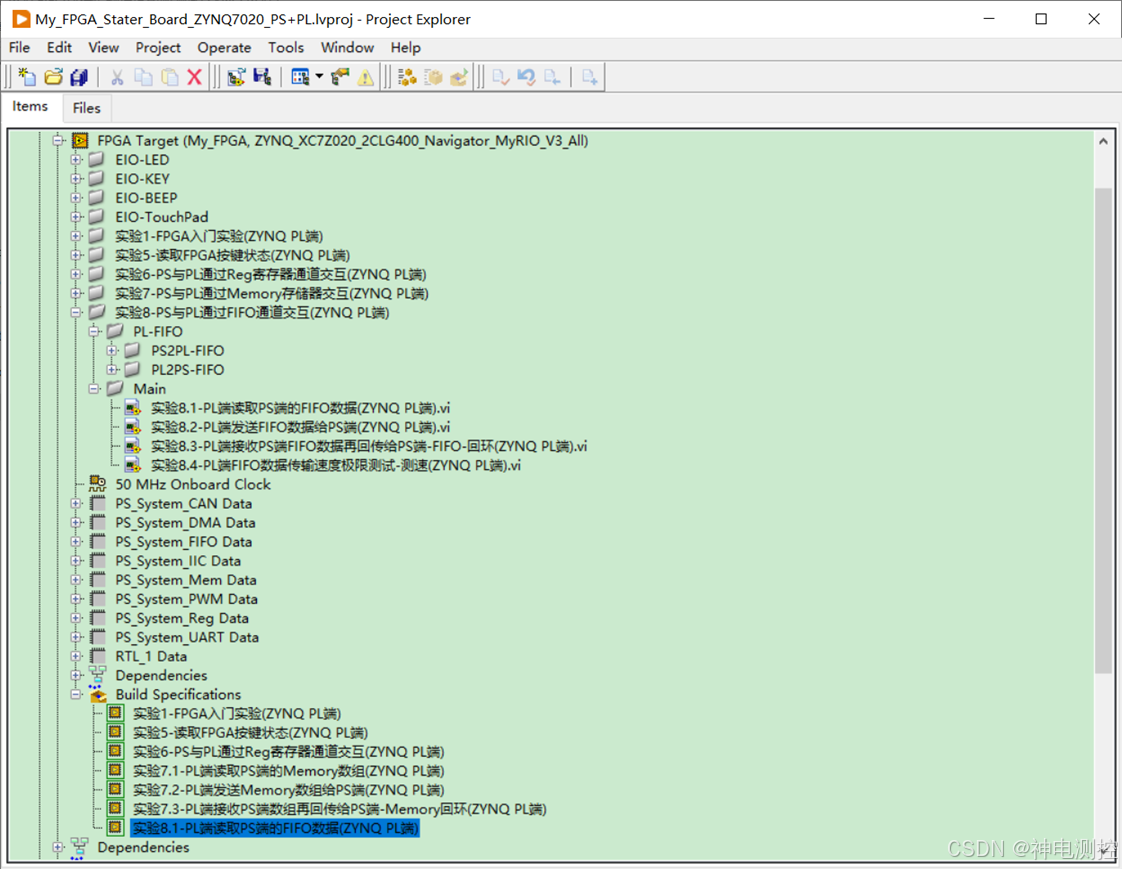Select the PS_System_UART Data item

187,637
